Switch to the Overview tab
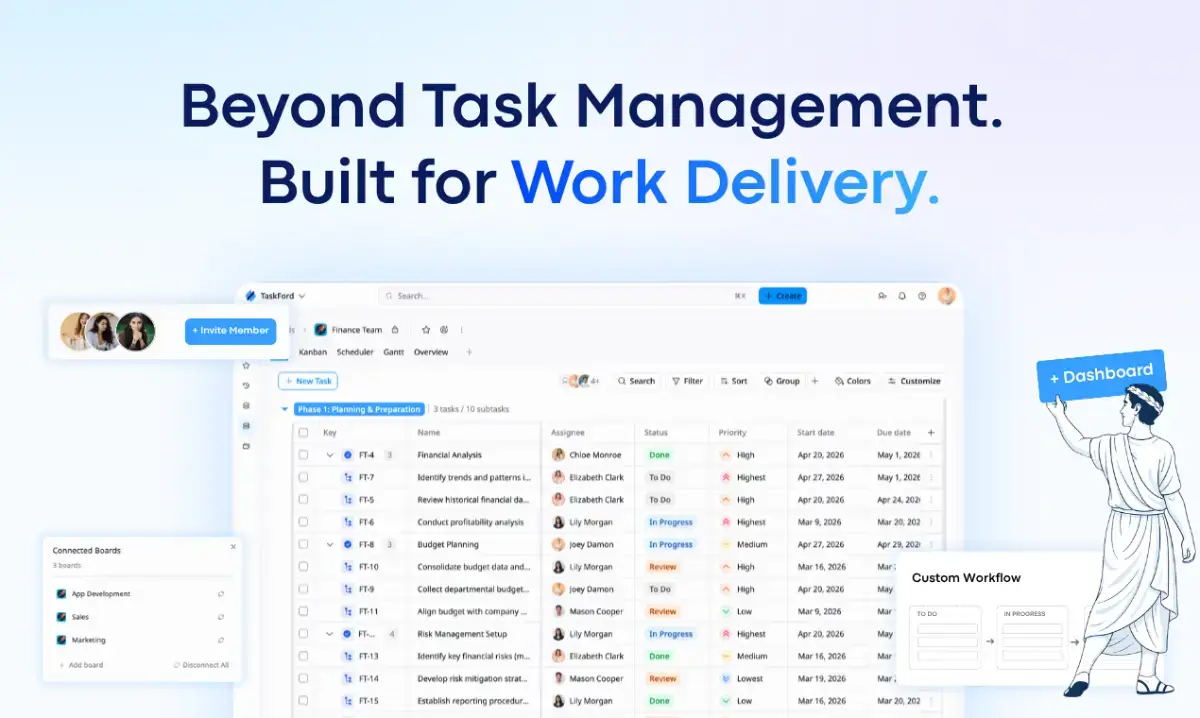 click(x=431, y=352)
